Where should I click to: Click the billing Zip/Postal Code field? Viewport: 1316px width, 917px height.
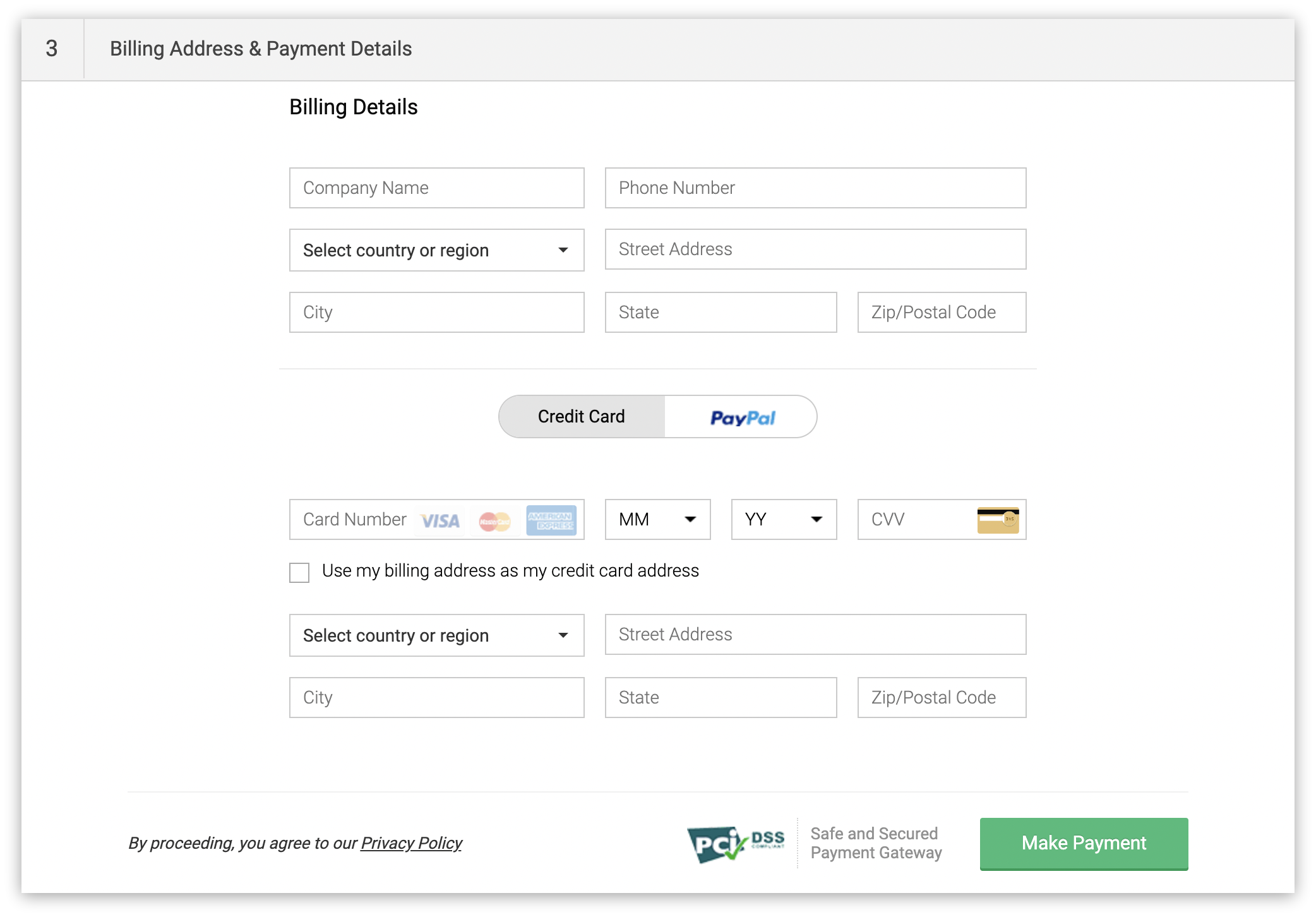click(942, 312)
